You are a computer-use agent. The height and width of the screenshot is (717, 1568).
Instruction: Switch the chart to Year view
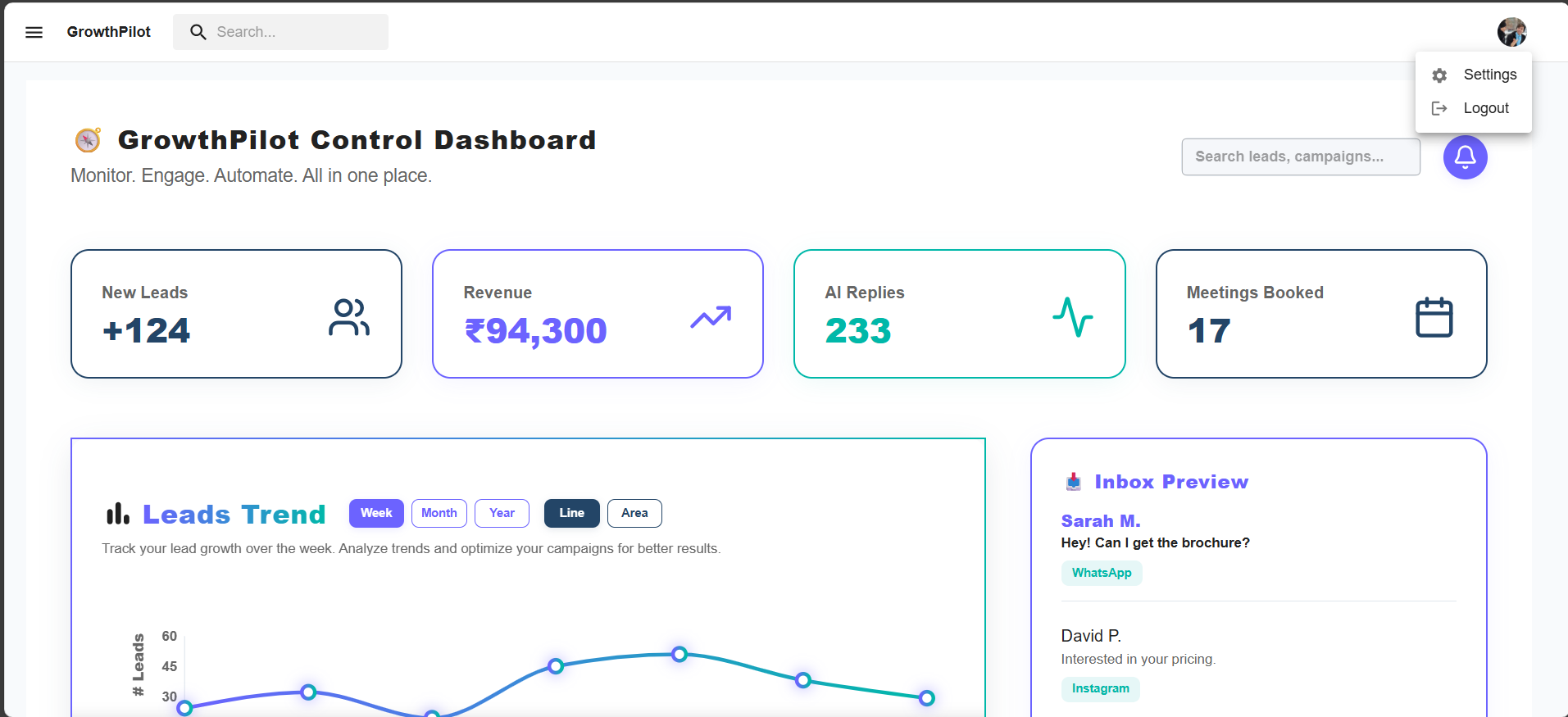[502, 513]
